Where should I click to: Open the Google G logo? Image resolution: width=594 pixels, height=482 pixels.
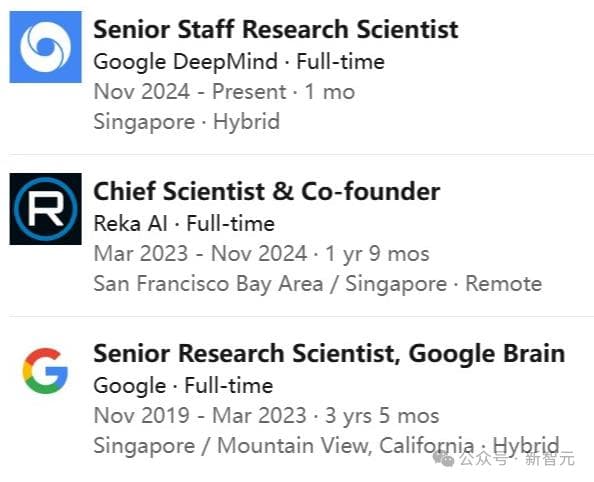point(45,371)
